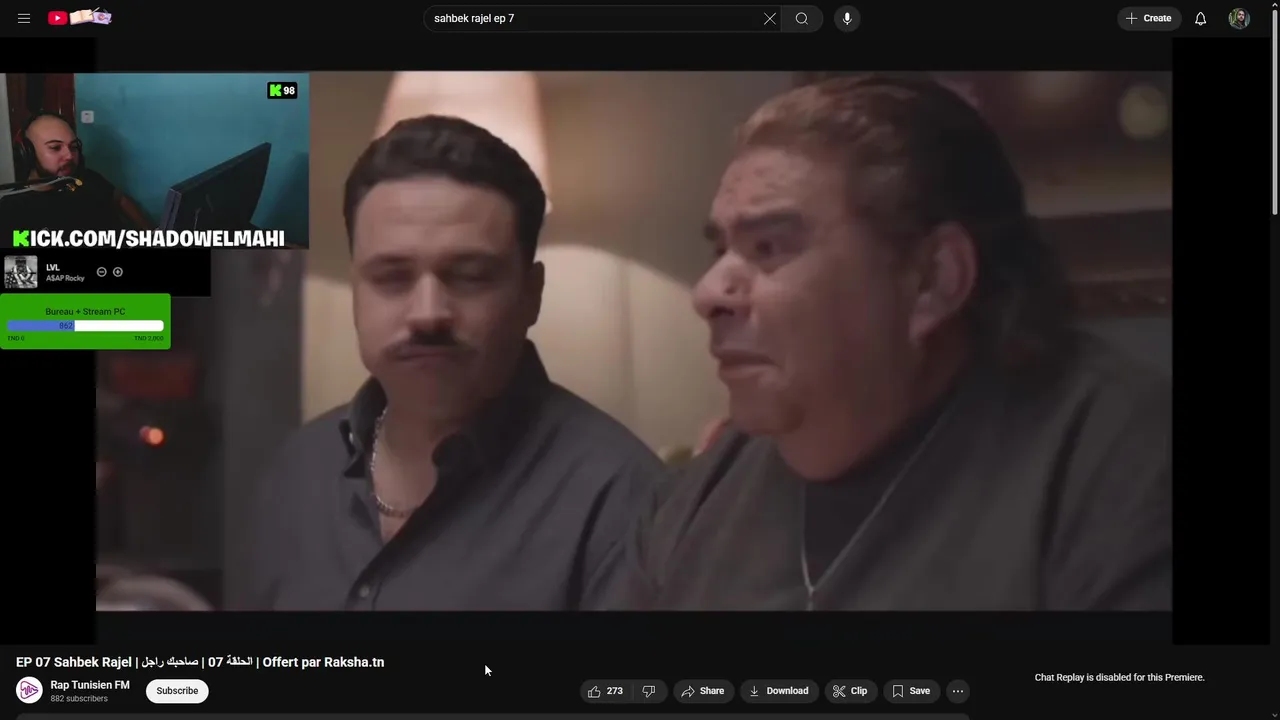Open notifications bell
This screenshot has width=1280, height=720.
pos(1200,18)
